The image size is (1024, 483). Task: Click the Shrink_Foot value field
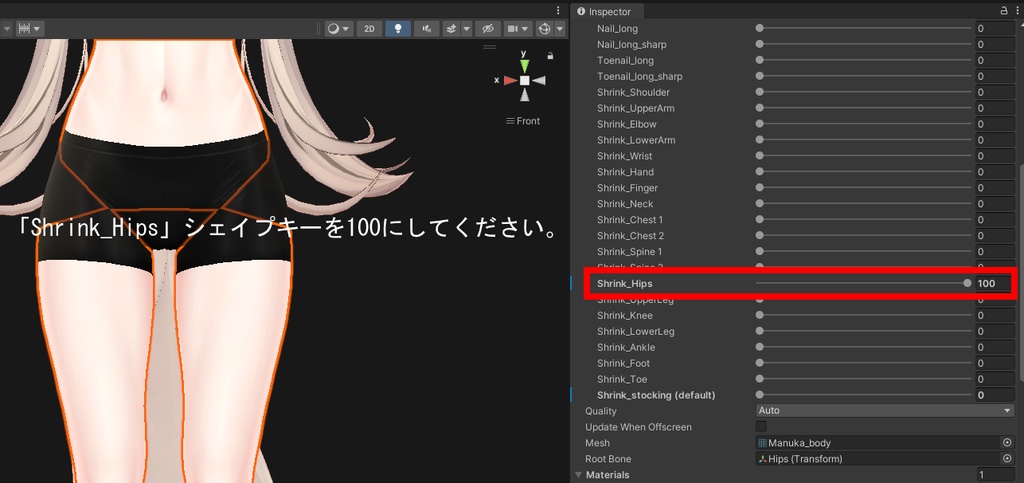click(995, 363)
